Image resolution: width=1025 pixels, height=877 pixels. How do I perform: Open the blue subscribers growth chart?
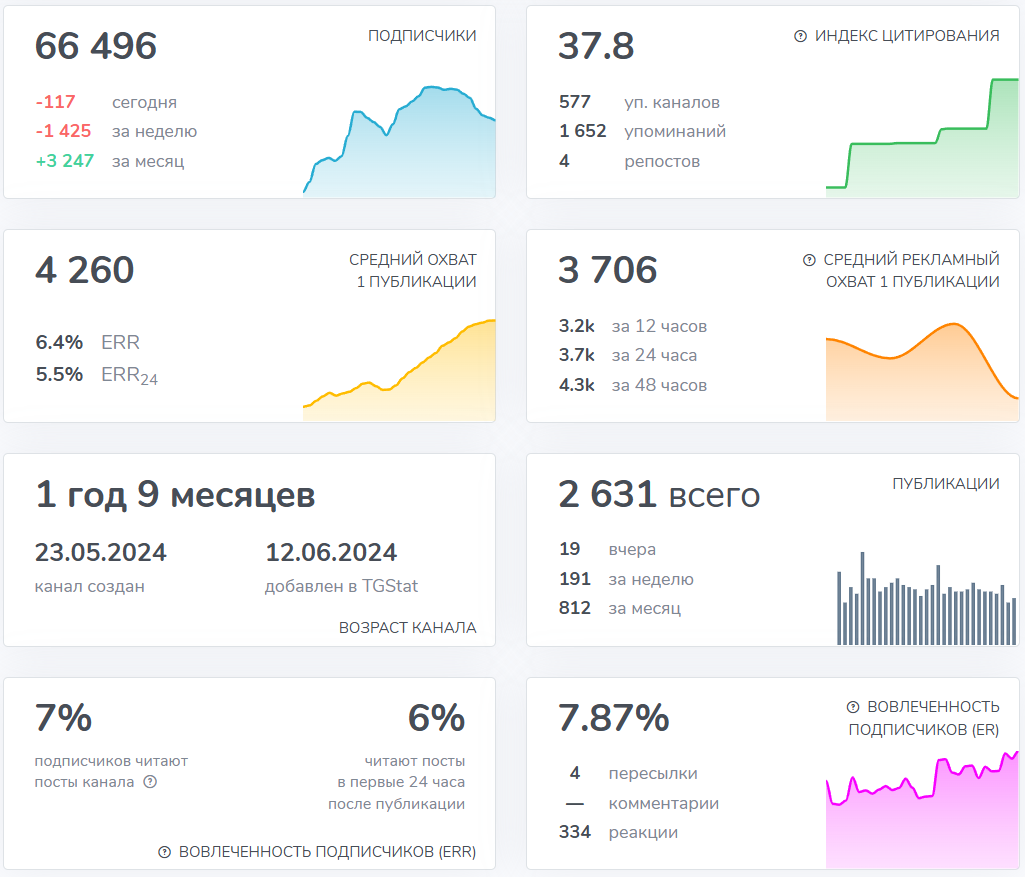[x=399, y=143]
